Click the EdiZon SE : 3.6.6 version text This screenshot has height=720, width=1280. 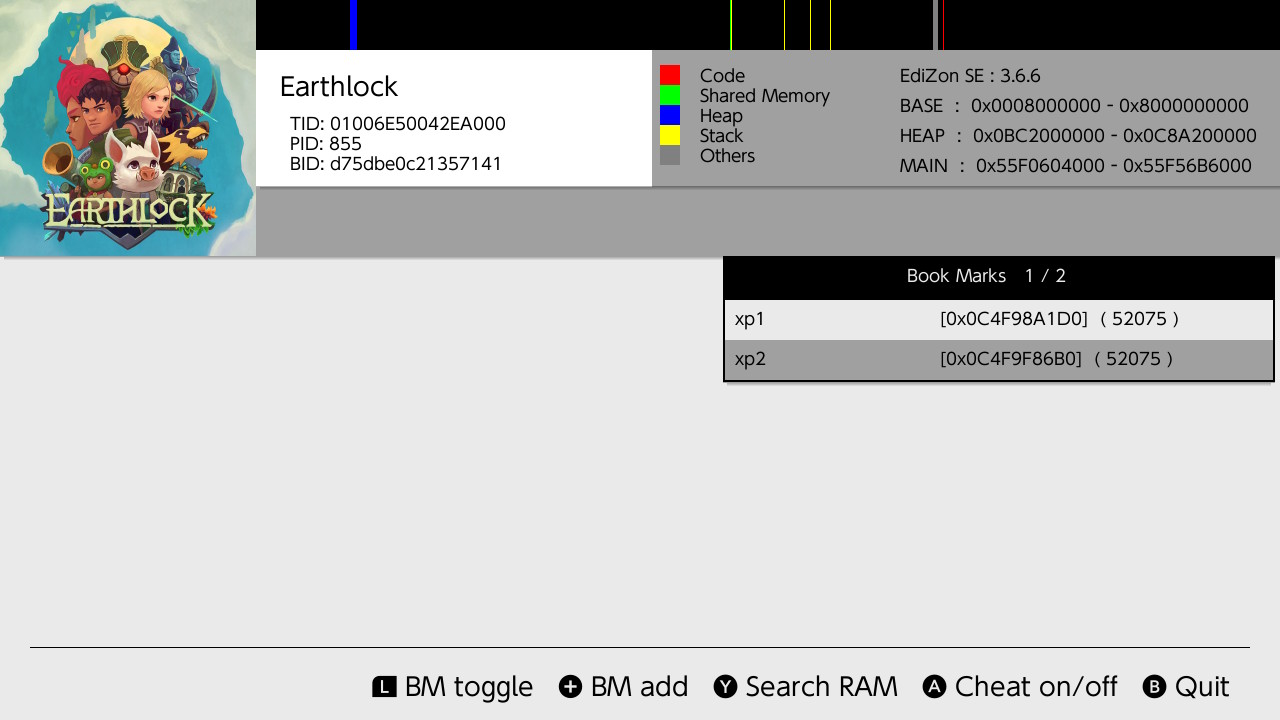tap(970, 76)
